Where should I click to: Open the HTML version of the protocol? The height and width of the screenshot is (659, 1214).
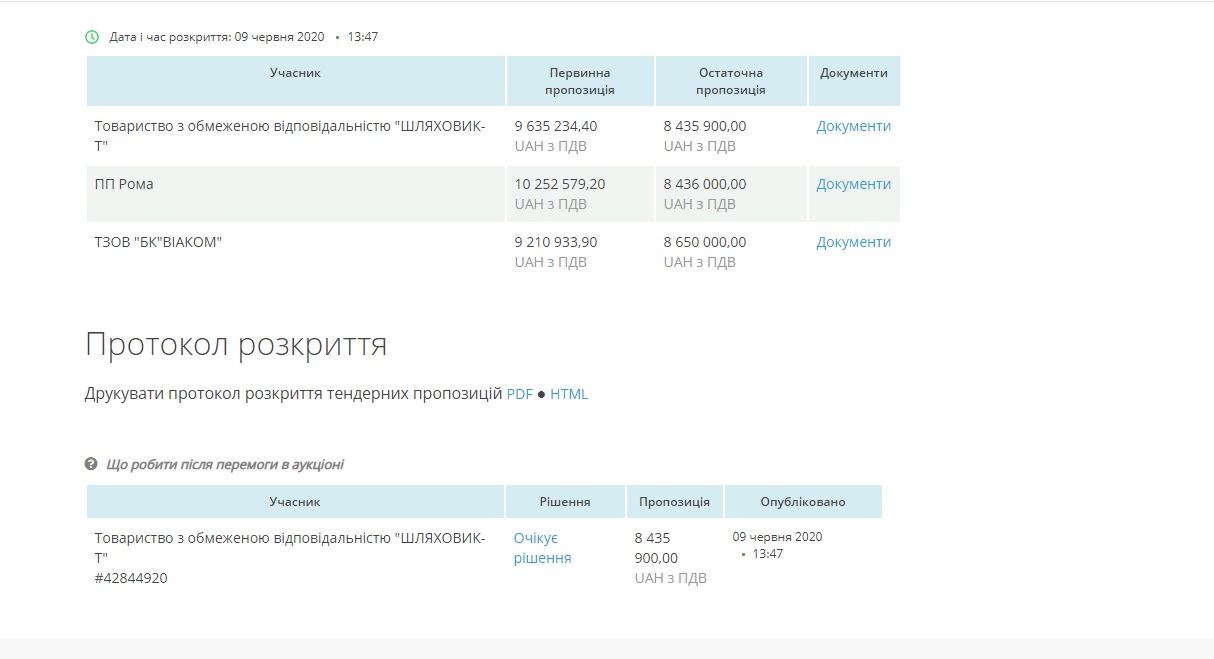[569, 394]
